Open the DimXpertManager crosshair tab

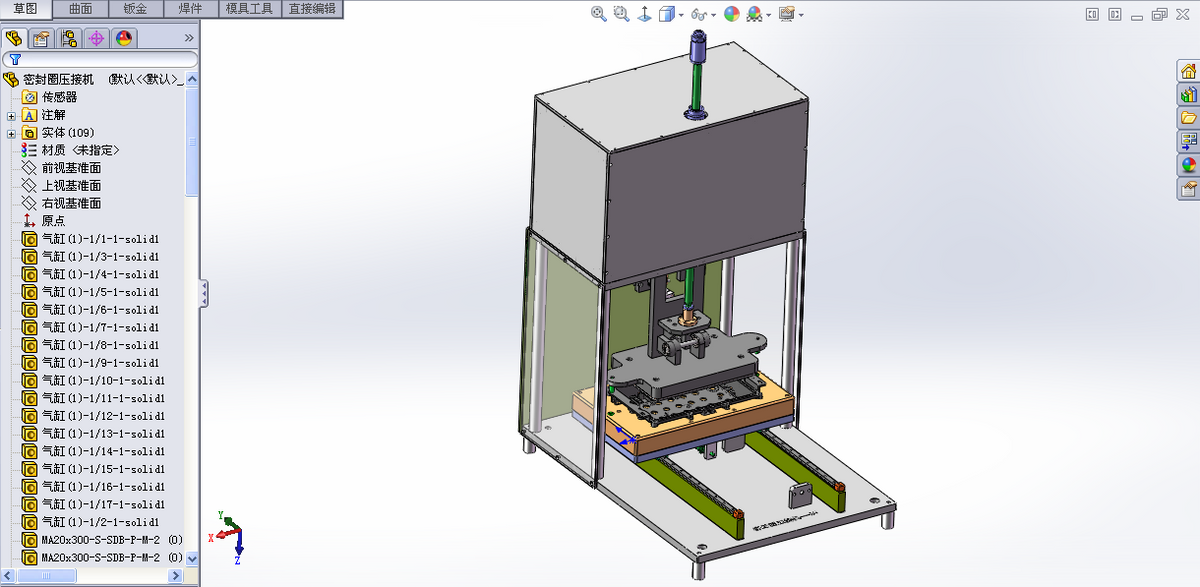96,39
